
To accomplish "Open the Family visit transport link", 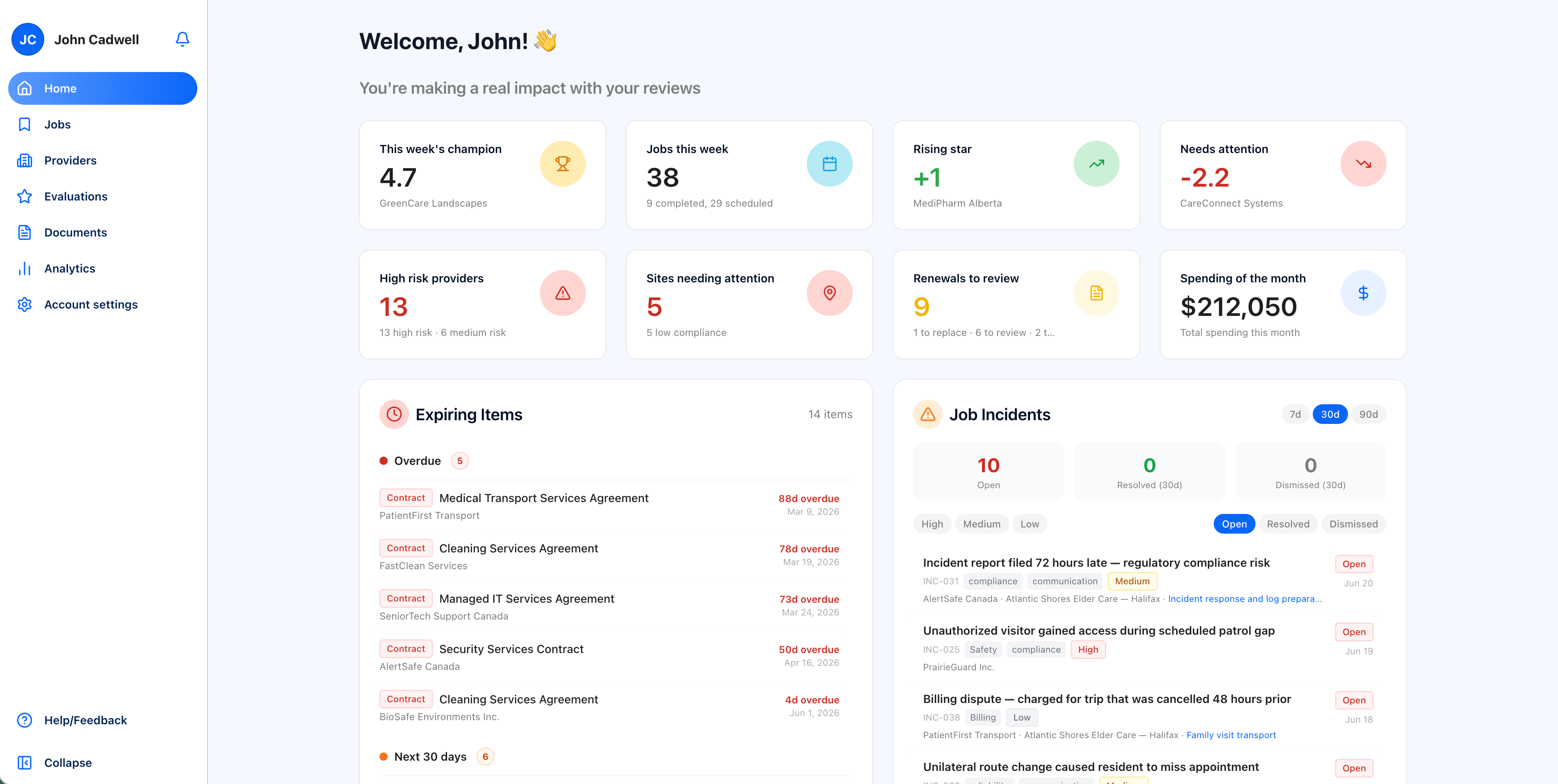I will (1231, 735).
